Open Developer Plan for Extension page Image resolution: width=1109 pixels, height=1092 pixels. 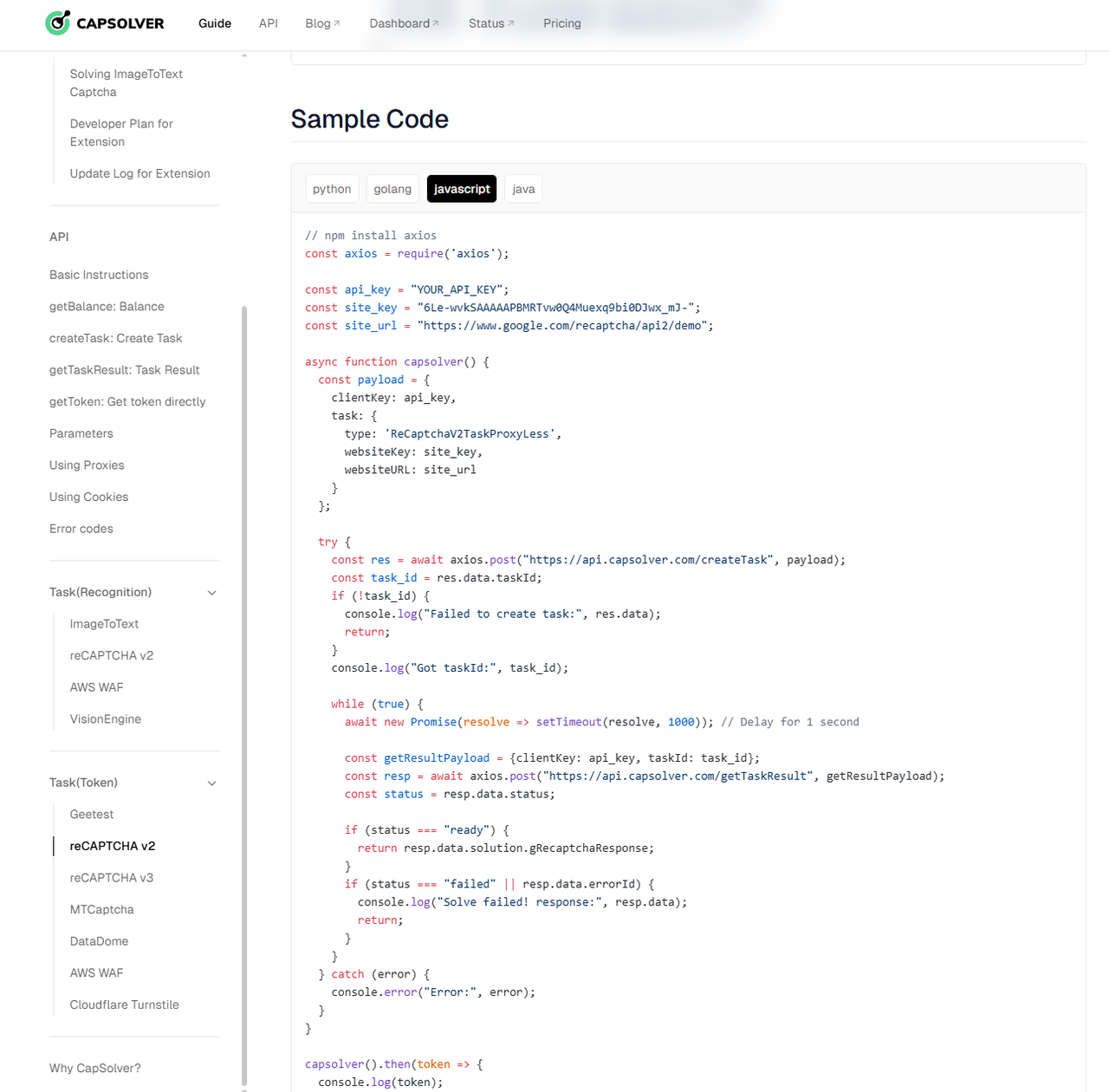121,133
